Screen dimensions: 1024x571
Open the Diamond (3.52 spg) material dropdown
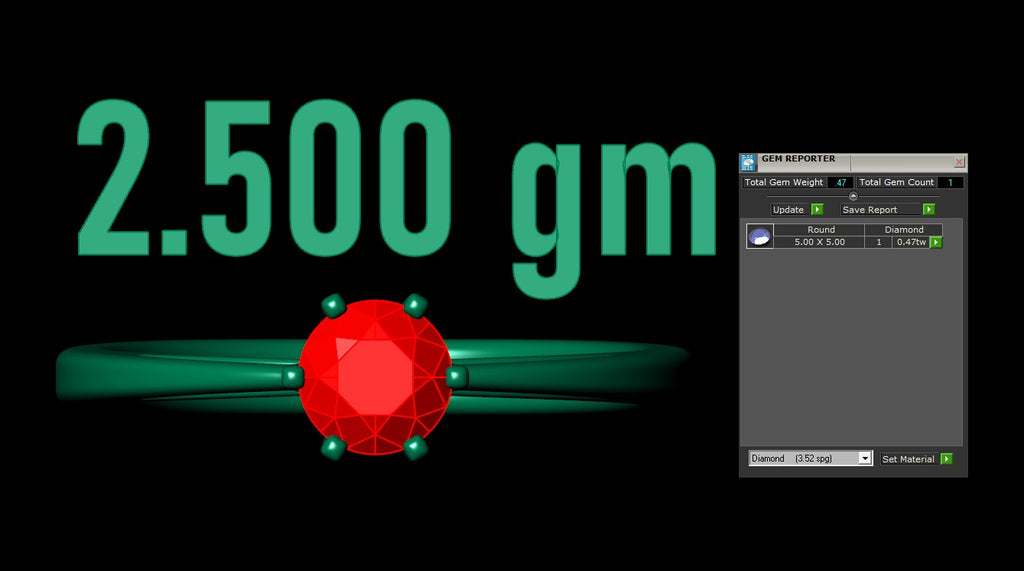(x=810, y=459)
